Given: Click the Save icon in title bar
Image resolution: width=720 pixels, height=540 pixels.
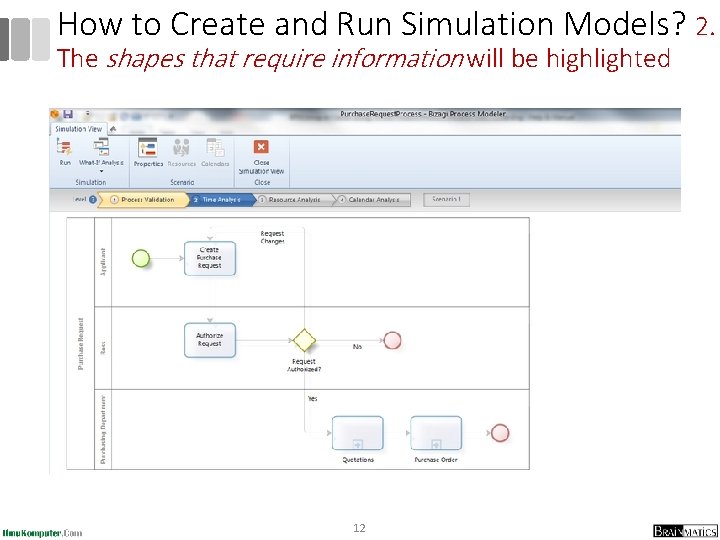Looking at the screenshot, I should point(68,114).
